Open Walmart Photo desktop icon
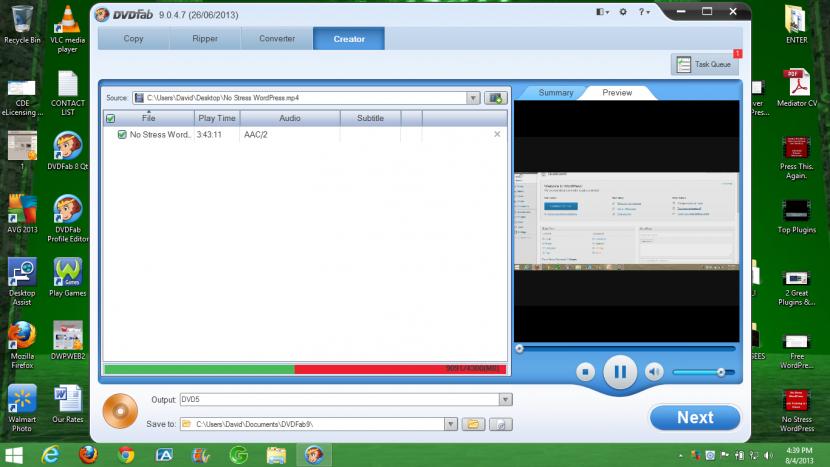This screenshot has height=467, width=830. [x=22, y=408]
